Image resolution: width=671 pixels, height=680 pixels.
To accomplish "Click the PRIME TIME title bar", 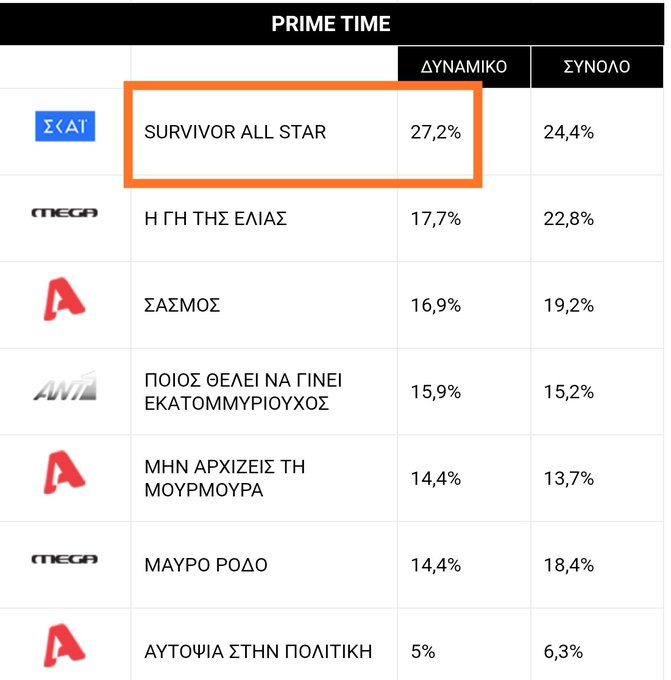I will point(331,23).
